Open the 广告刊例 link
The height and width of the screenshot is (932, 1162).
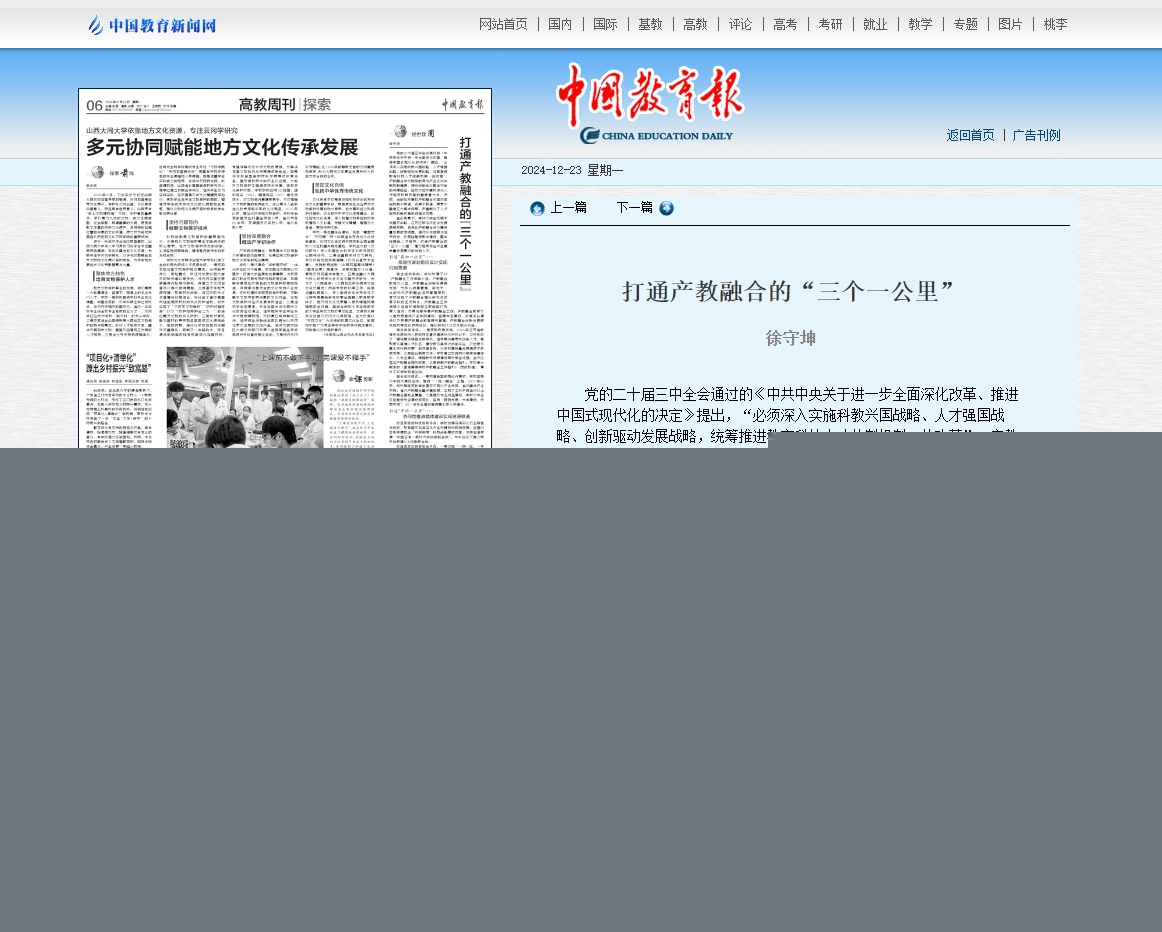coord(1036,135)
